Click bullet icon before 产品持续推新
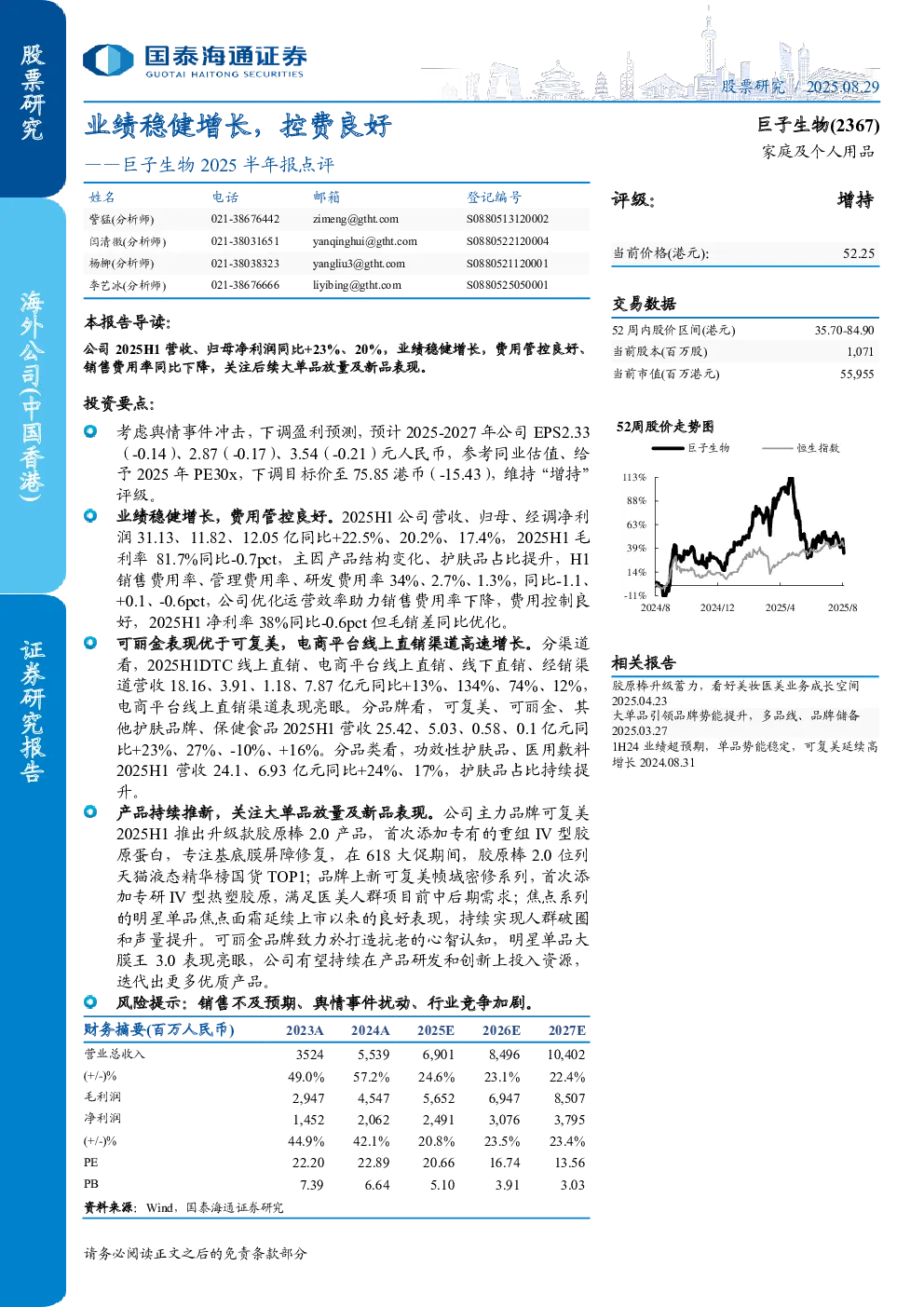Viewport: 924px width, 1307px height. click(x=90, y=811)
